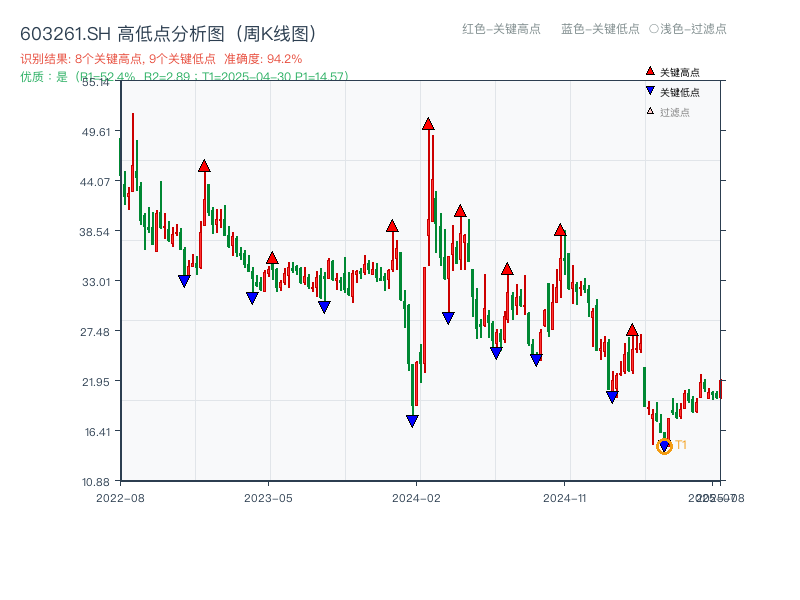Click the red high-point marker above the 2024-02 peak

(428, 122)
